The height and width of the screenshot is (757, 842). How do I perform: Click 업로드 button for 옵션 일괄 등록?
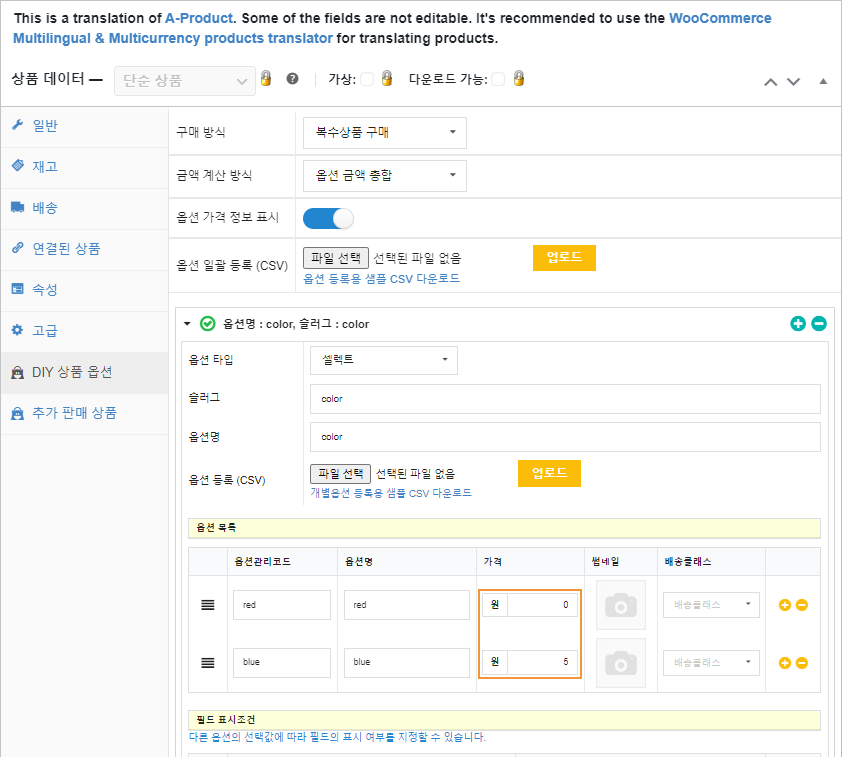click(x=564, y=257)
